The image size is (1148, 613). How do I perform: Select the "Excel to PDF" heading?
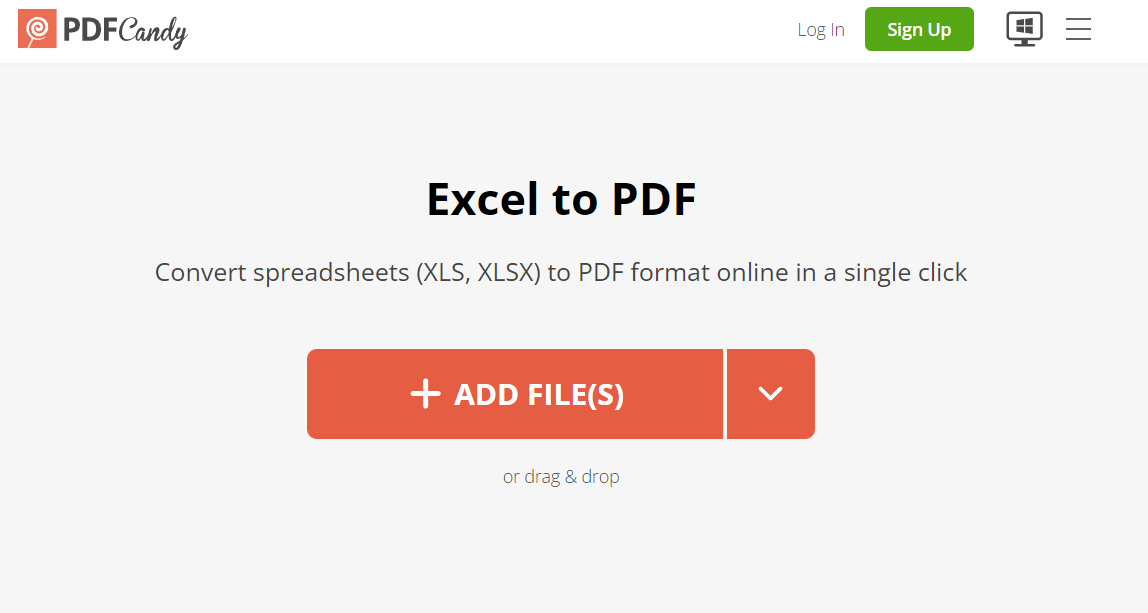pos(562,199)
